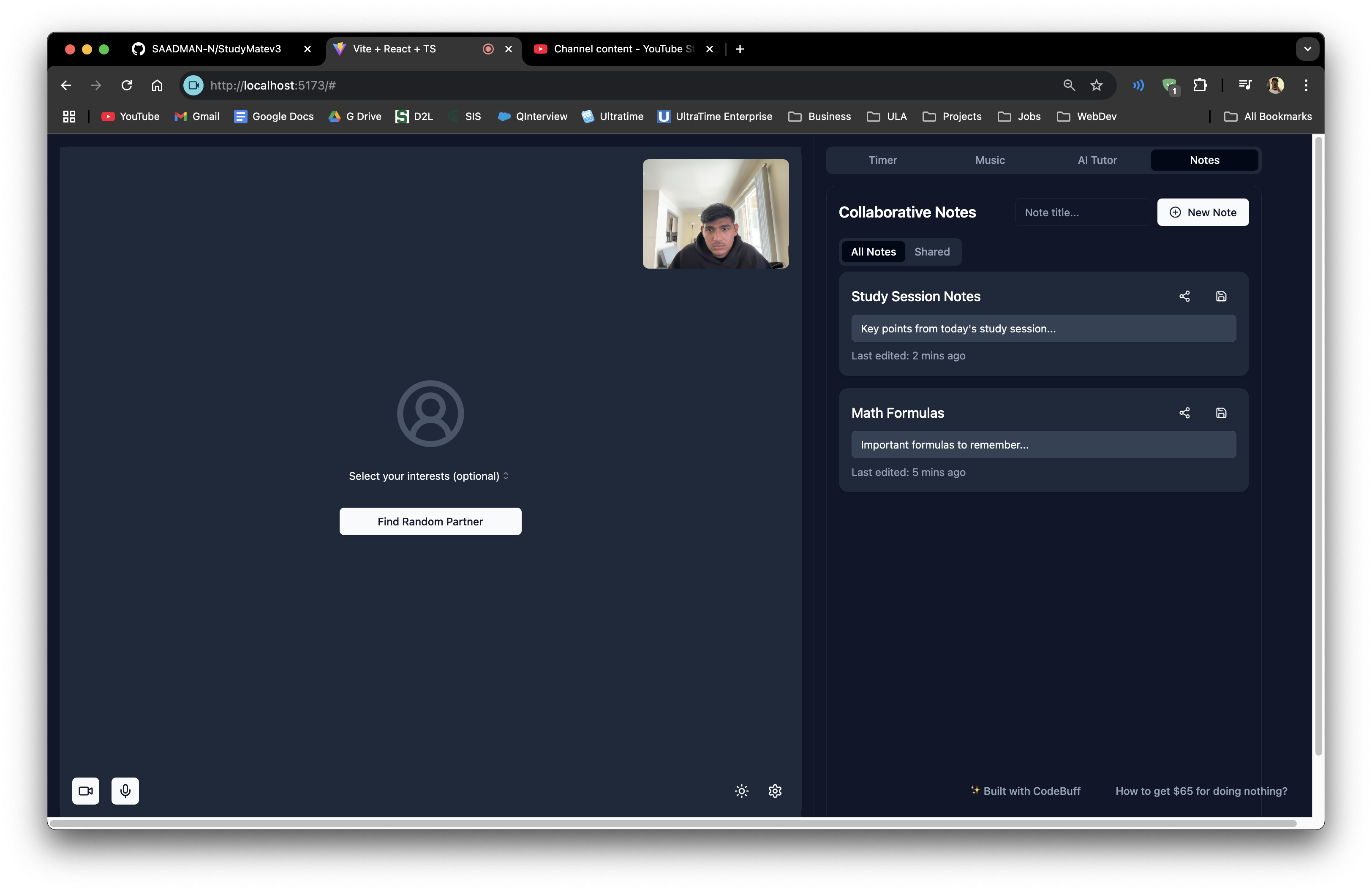The image size is (1372, 892).
Task: Bookmark this page with the star icon
Action: click(x=1096, y=85)
